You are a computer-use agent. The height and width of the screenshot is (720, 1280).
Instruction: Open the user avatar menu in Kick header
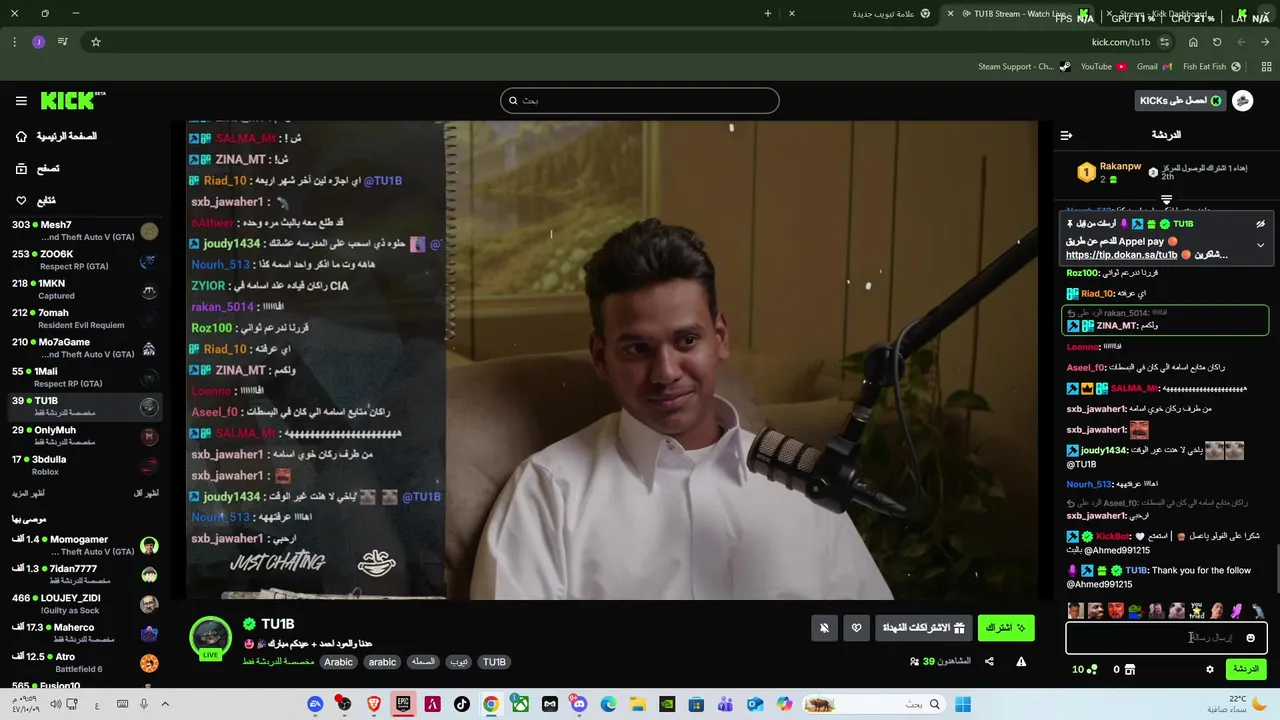[x=1243, y=101]
